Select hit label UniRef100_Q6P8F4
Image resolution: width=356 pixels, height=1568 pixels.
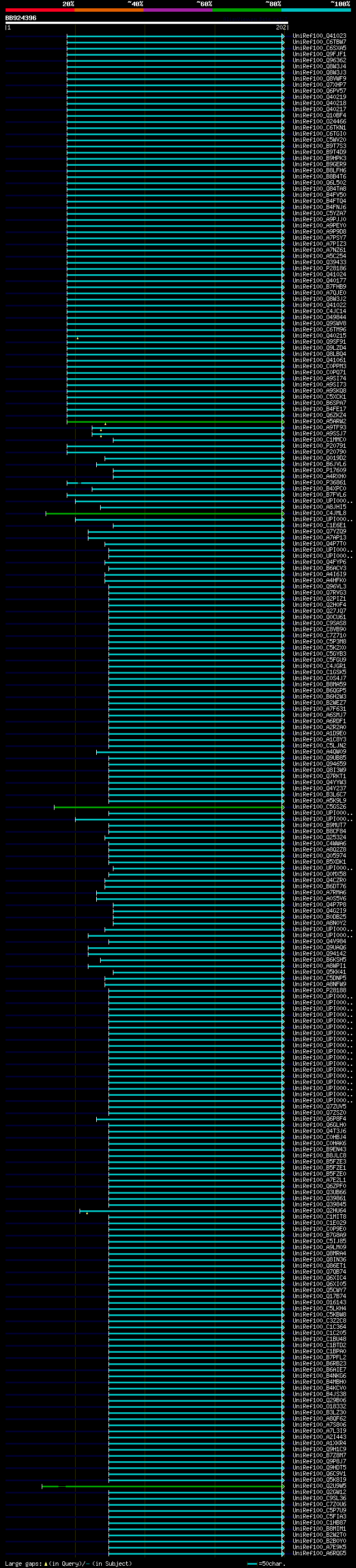coord(319,1119)
